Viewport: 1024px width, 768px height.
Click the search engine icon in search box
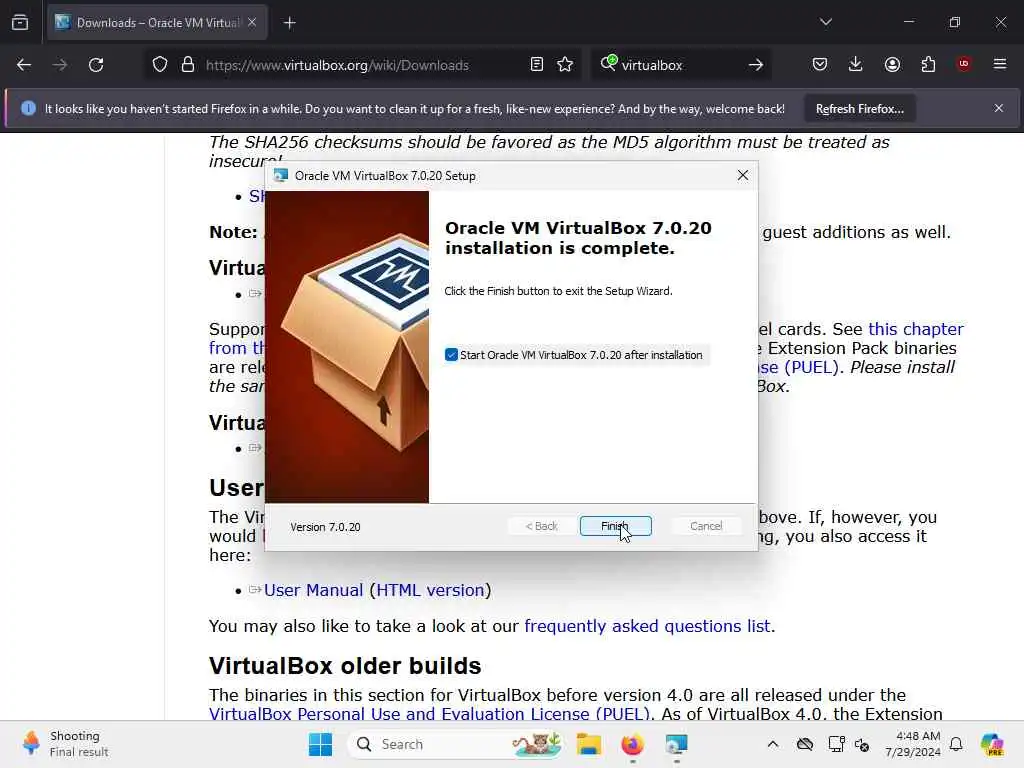pos(609,63)
